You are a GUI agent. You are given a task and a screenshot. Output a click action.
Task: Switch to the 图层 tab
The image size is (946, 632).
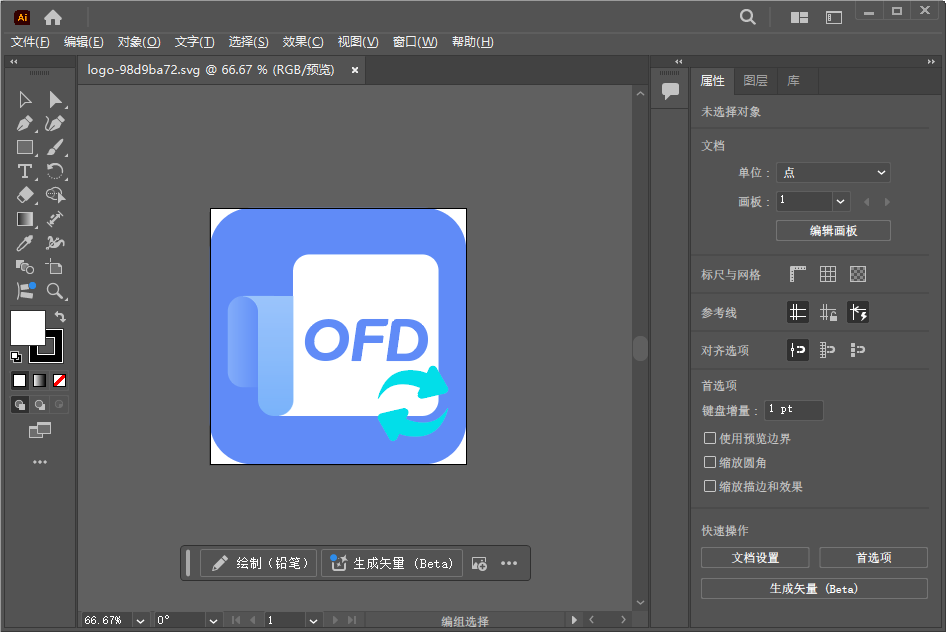pos(755,80)
